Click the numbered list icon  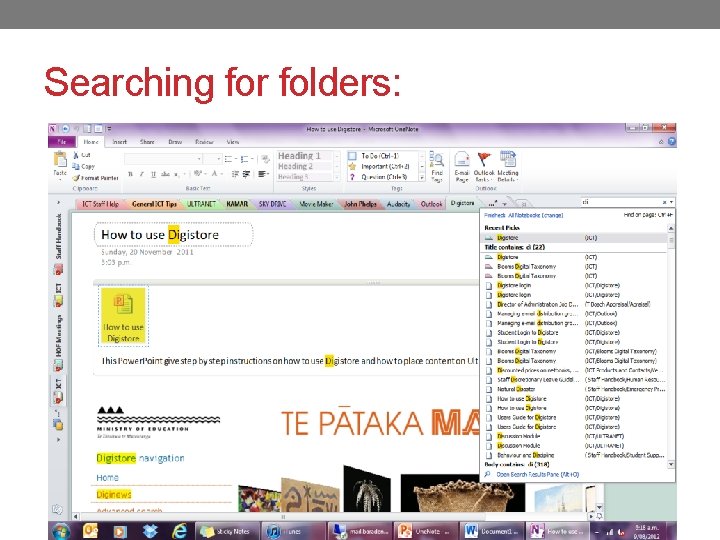245,159
